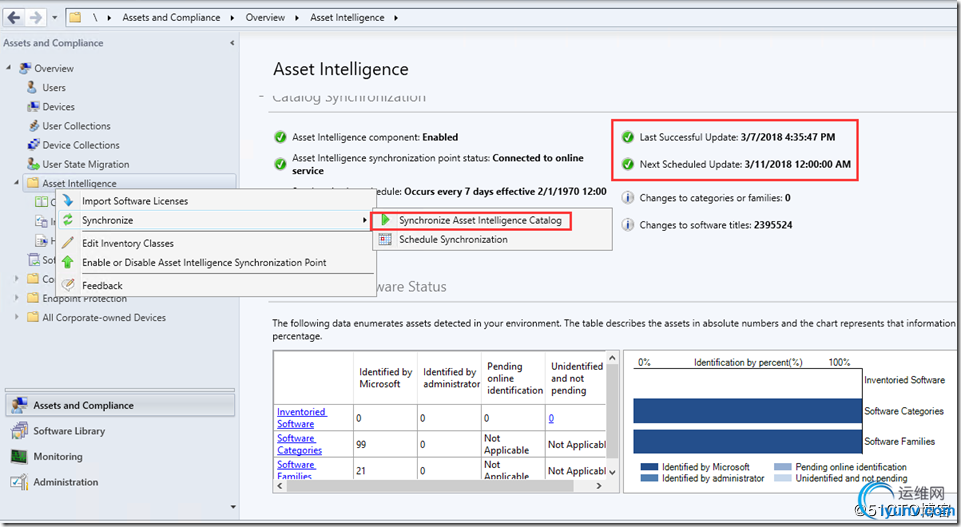The width and height of the screenshot is (961, 527).
Task: Click the User Collections icon
Action: click(x=34, y=126)
